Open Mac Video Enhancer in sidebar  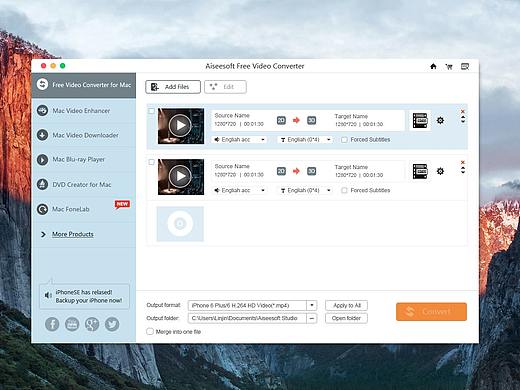(84, 111)
